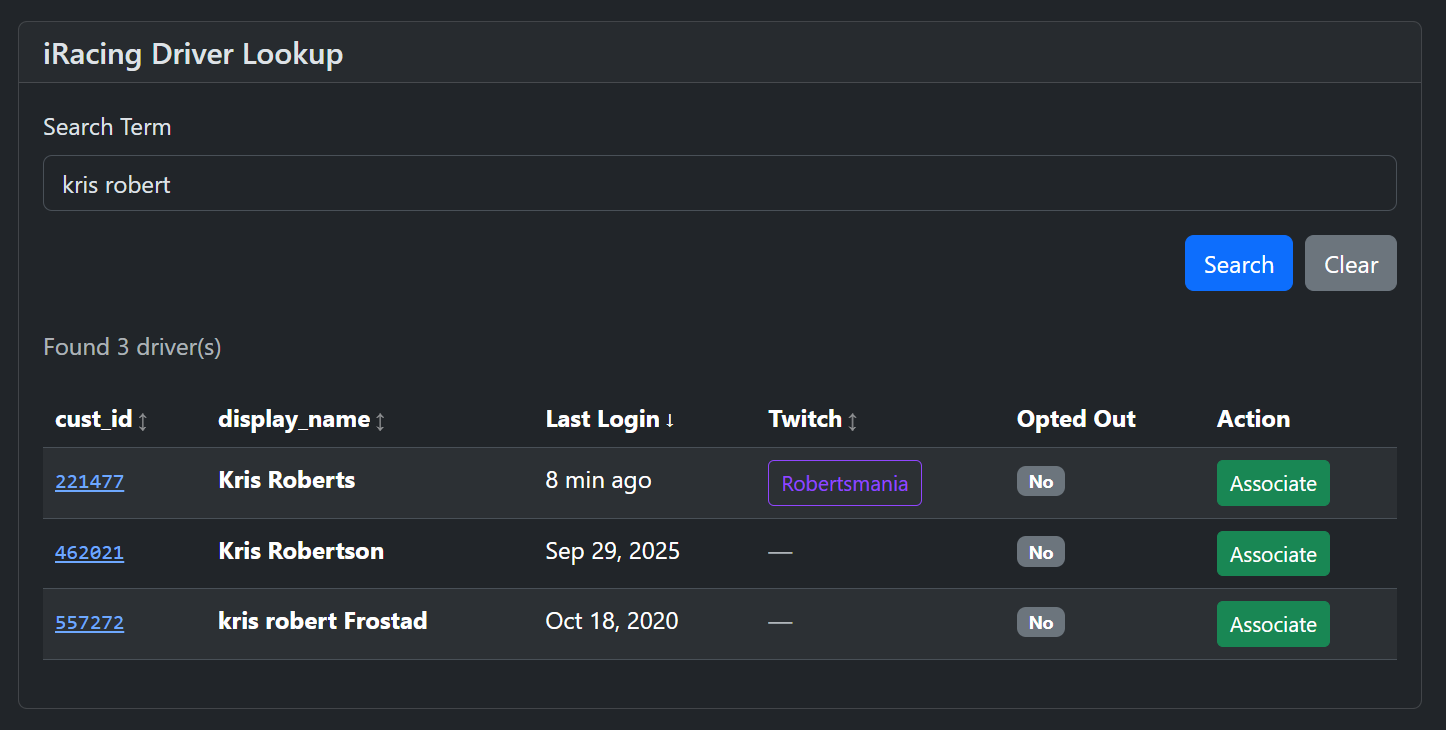Click the Found 3 driver(s) text
The height and width of the screenshot is (730, 1446).
click(x=131, y=347)
